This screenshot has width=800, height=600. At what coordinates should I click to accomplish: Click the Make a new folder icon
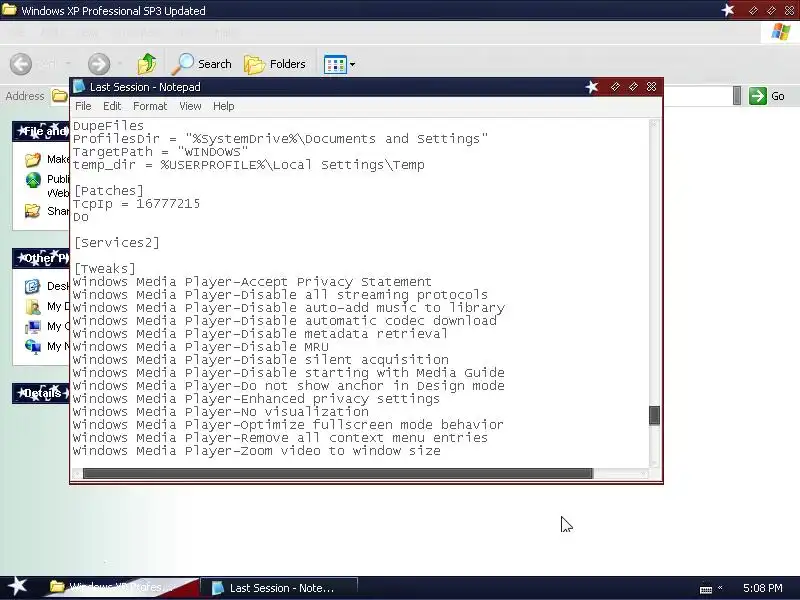tap(32, 160)
